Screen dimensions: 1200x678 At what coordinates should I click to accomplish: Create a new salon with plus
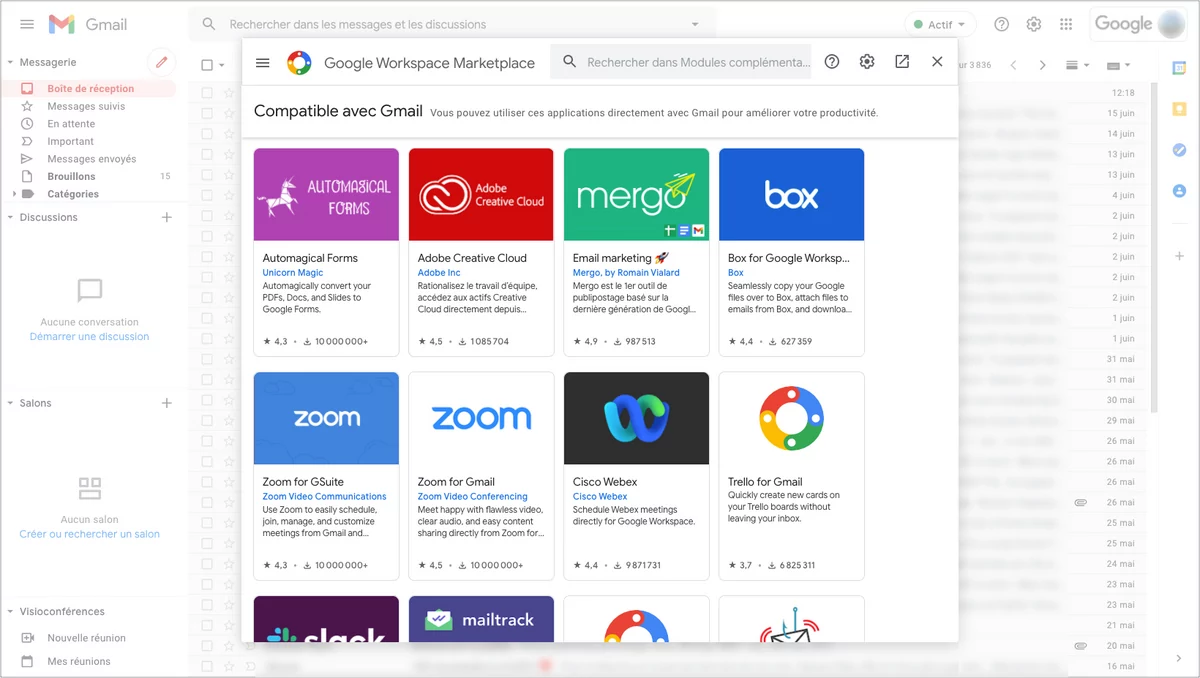(x=167, y=403)
